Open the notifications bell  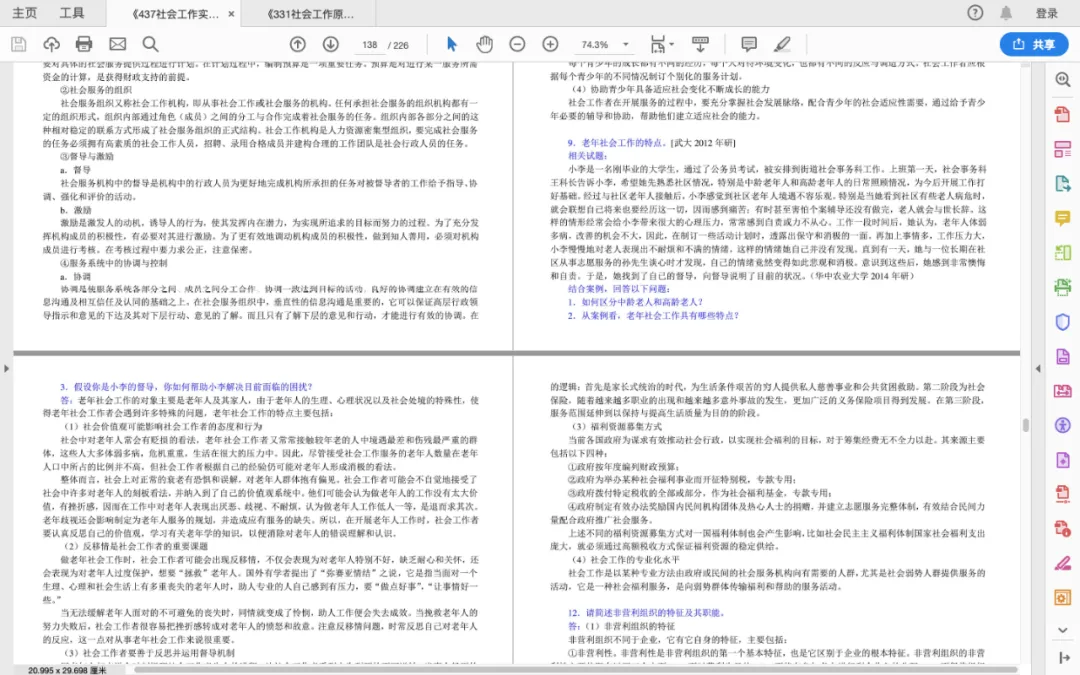(1006, 12)
